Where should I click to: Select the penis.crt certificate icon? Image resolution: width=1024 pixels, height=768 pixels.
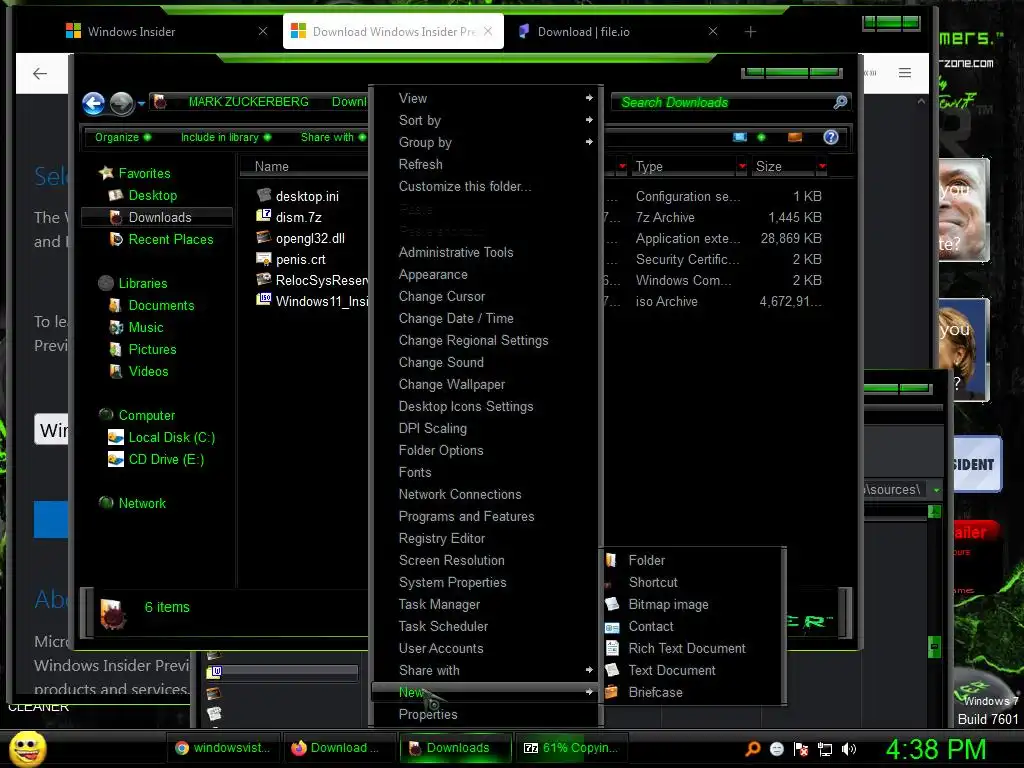coord(264,259)
